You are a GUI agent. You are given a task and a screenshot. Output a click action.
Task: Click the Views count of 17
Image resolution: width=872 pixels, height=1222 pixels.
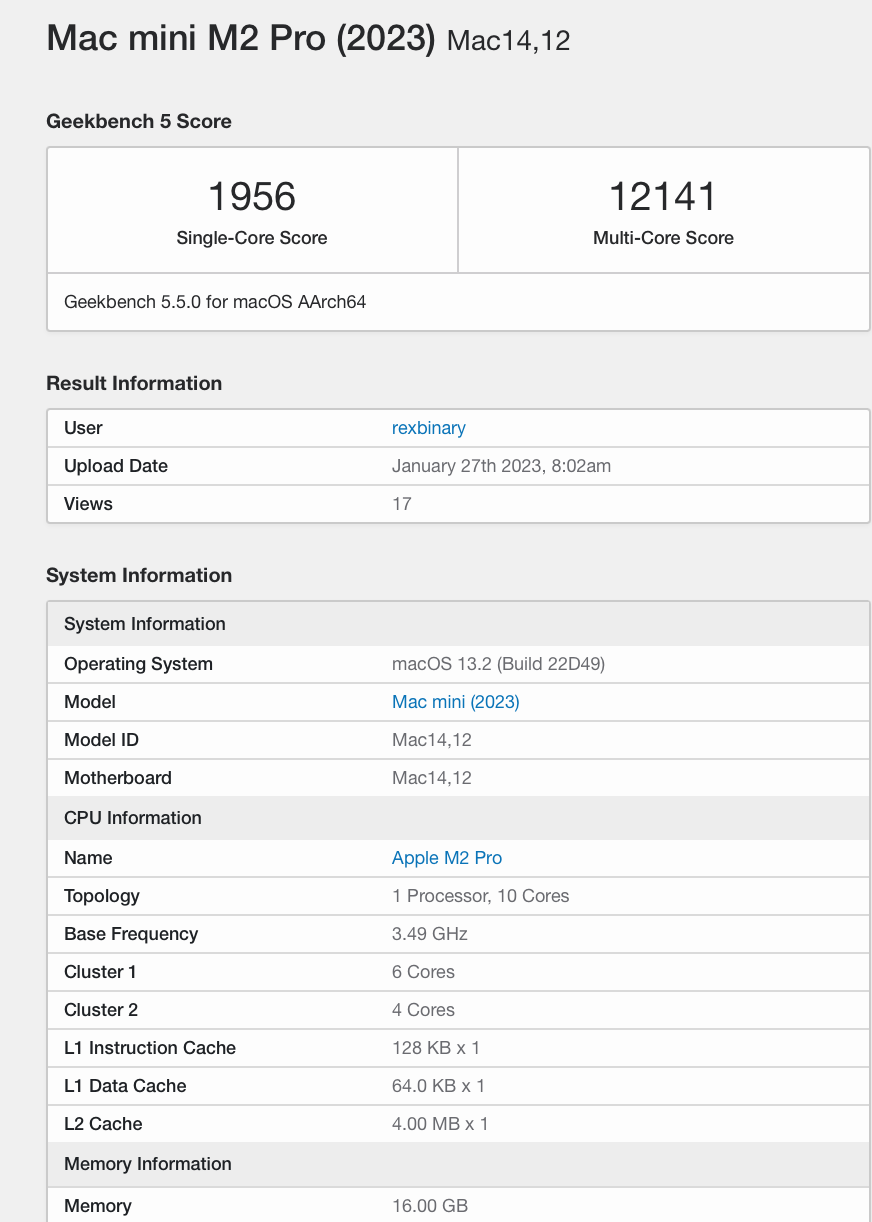(x=401, y=504)
